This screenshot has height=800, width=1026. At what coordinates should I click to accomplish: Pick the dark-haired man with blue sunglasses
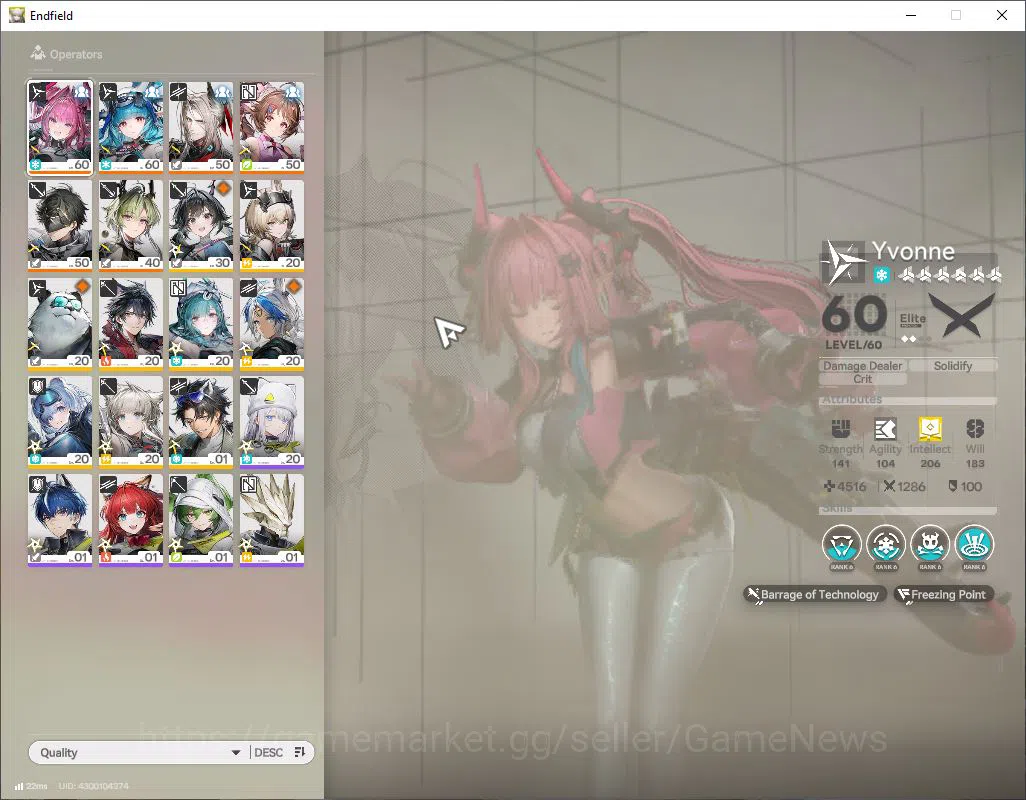pyautogui.click(x=201, y=422)
